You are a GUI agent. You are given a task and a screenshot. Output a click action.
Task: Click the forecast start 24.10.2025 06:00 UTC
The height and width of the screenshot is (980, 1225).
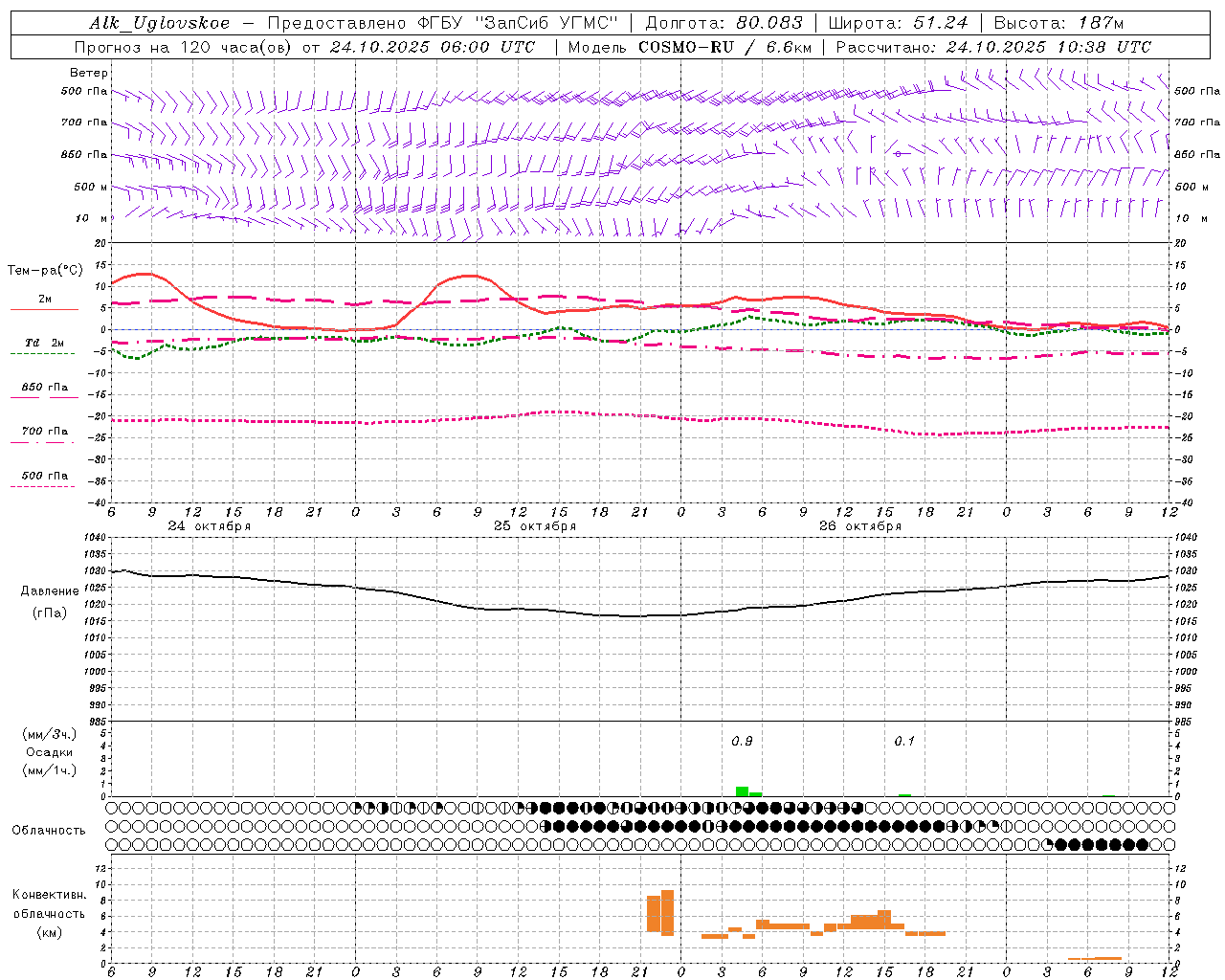[433, 47]
